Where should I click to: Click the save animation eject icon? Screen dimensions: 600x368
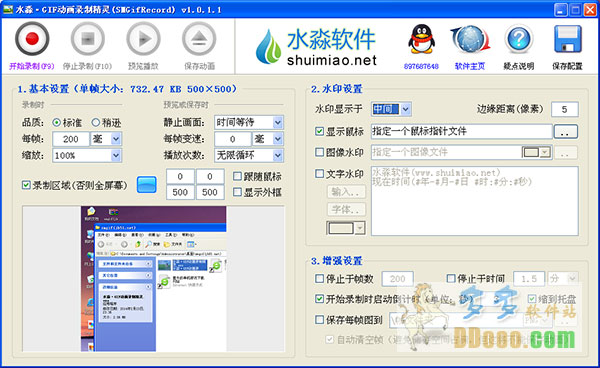click(x=199, y=39)
